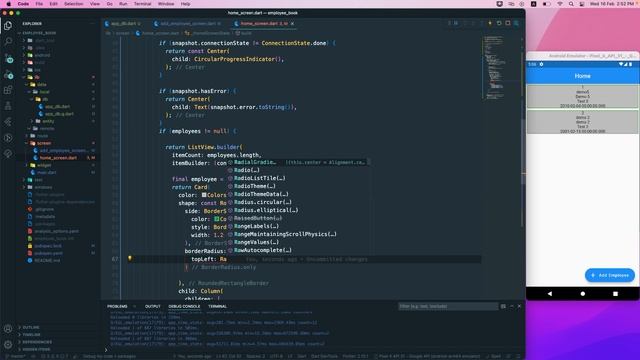The height and width of the screenshot is (360, 640).
Task: Tap the Android home button in the emulator
Action: coord(582,293)
